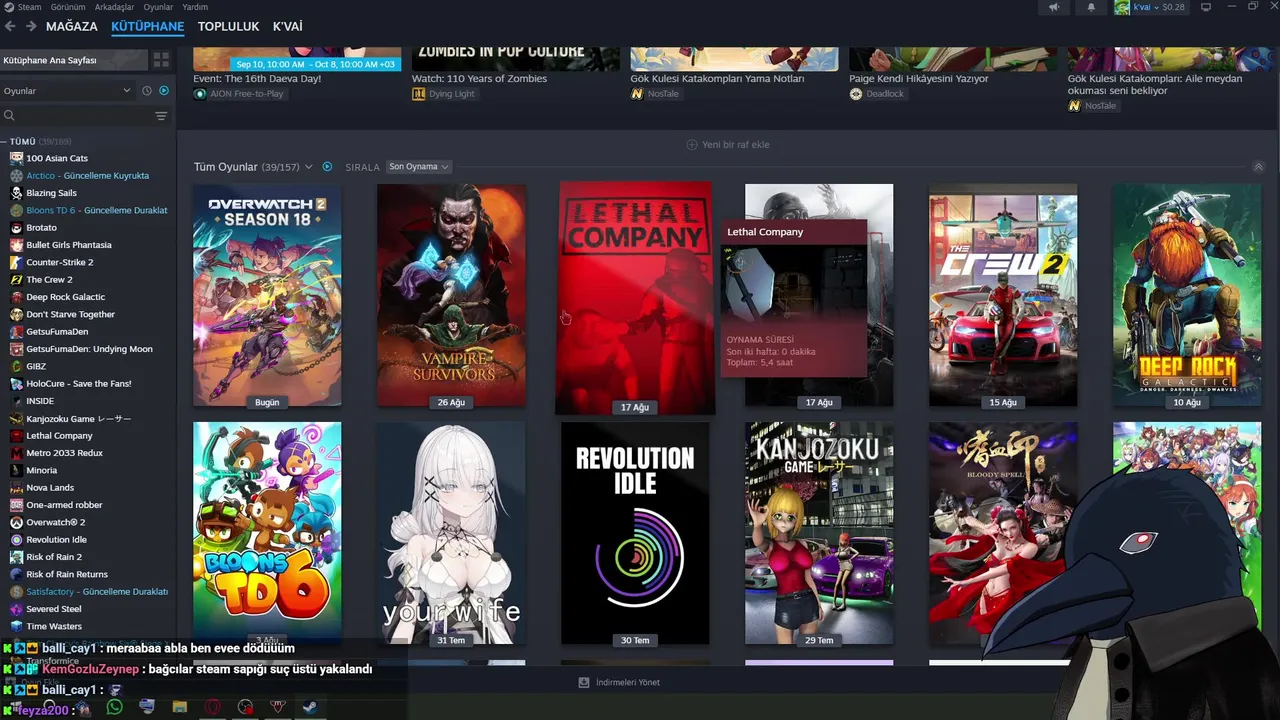Expand the Tüm Oyunlar shelf chevron

309,167
